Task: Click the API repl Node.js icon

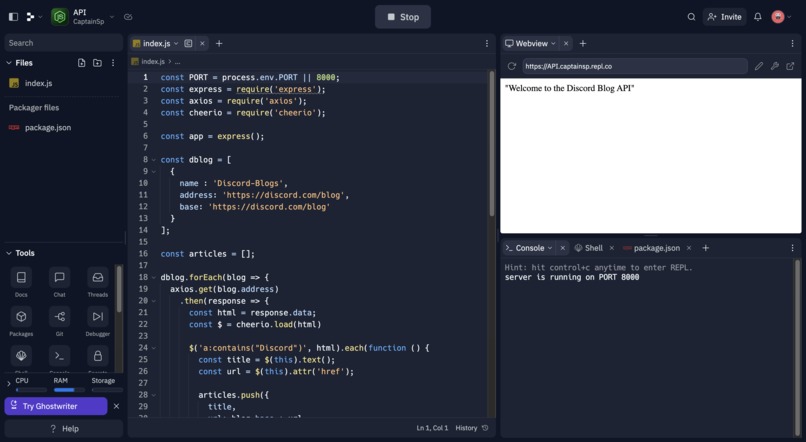Action: (x=60, y=17)
